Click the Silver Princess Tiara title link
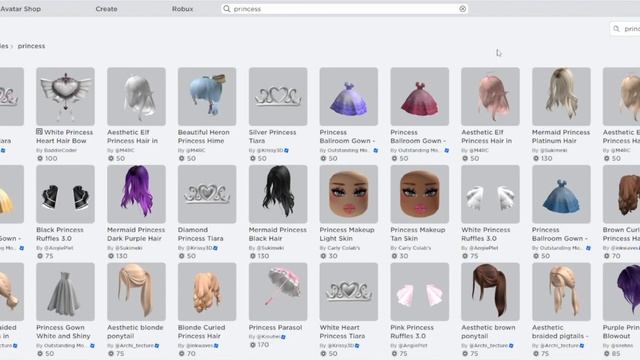The image size is (640, 360). 272,136
